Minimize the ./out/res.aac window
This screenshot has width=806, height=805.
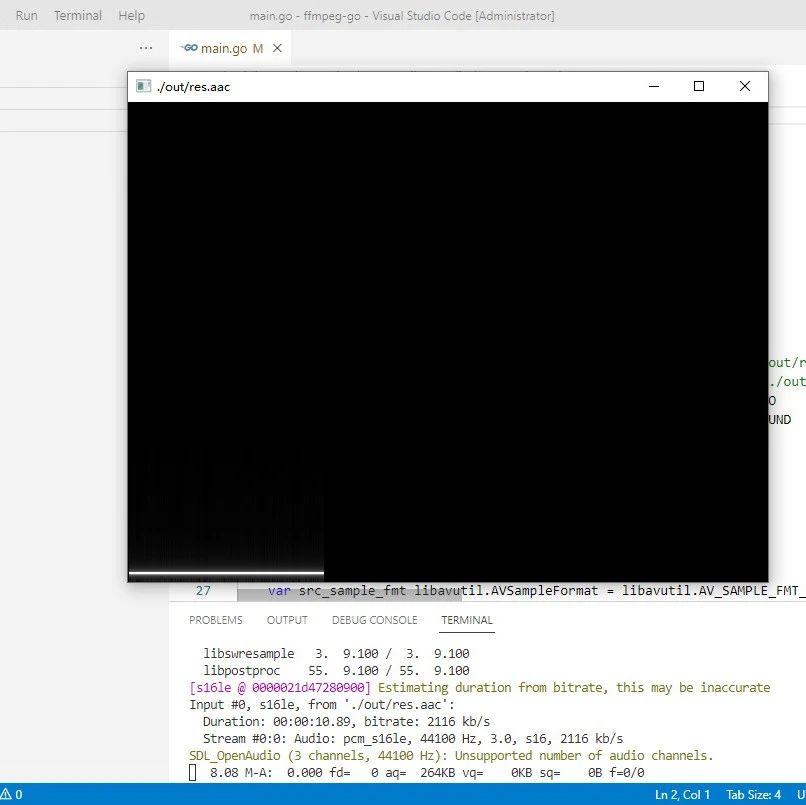pyautogui.click(x=654, y=86)
